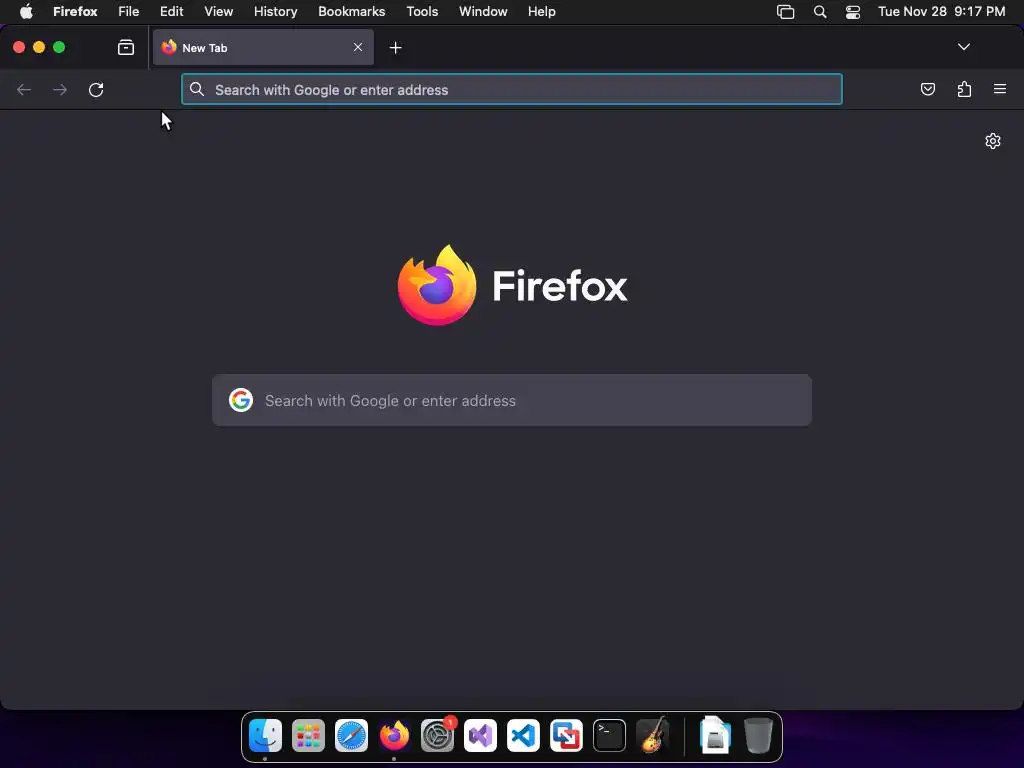Open the Save to Pocket icon
1024x768 pixels.
coord(927,89)
